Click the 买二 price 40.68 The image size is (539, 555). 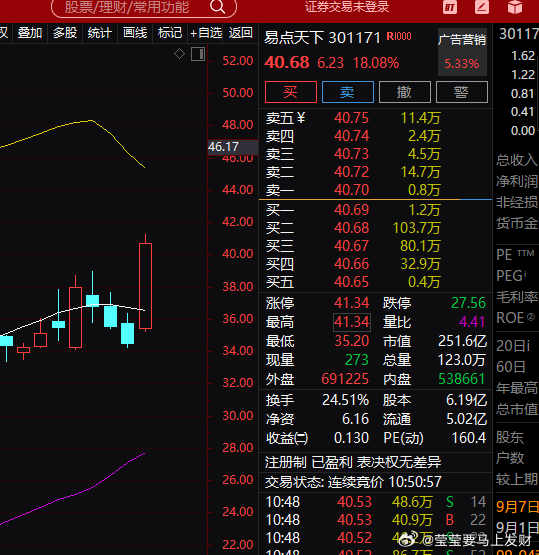click(x=351, y=228)
